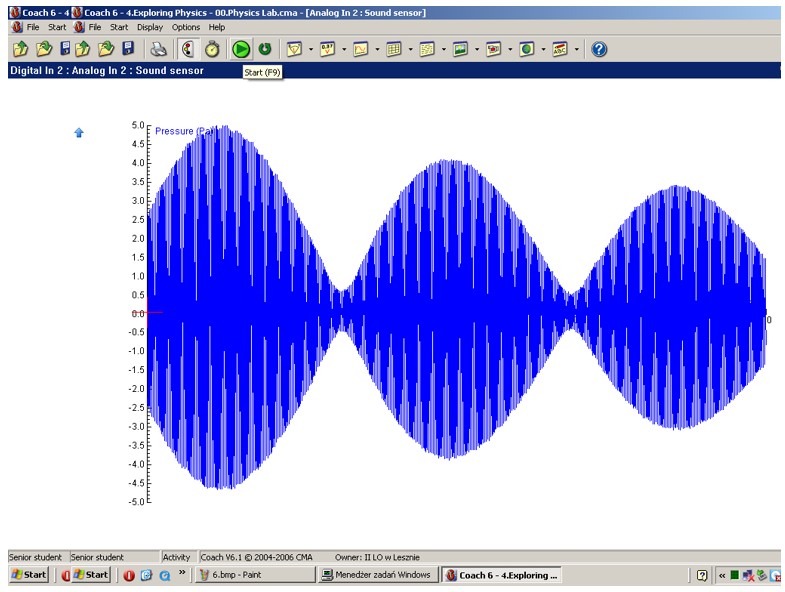Click the diagram graph toolbar icon
The width and height of the screenshot is (785, 592).
[x=360, y=48]
